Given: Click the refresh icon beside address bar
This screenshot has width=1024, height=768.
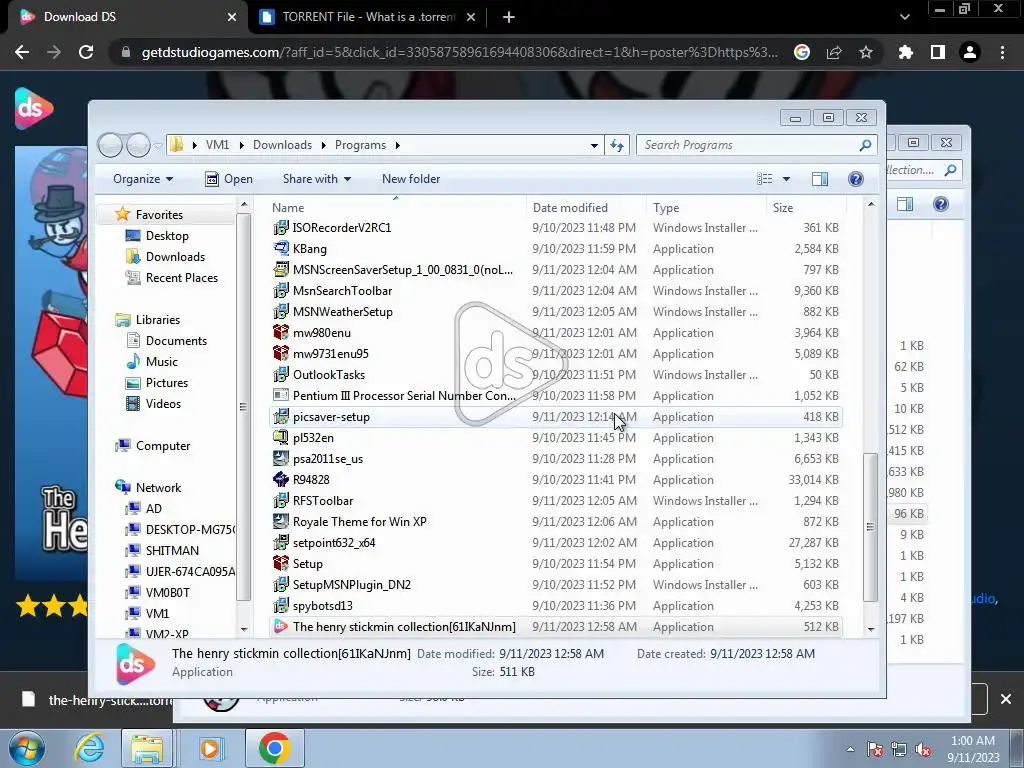Looking at the screenshot, I should coord(617,145).
